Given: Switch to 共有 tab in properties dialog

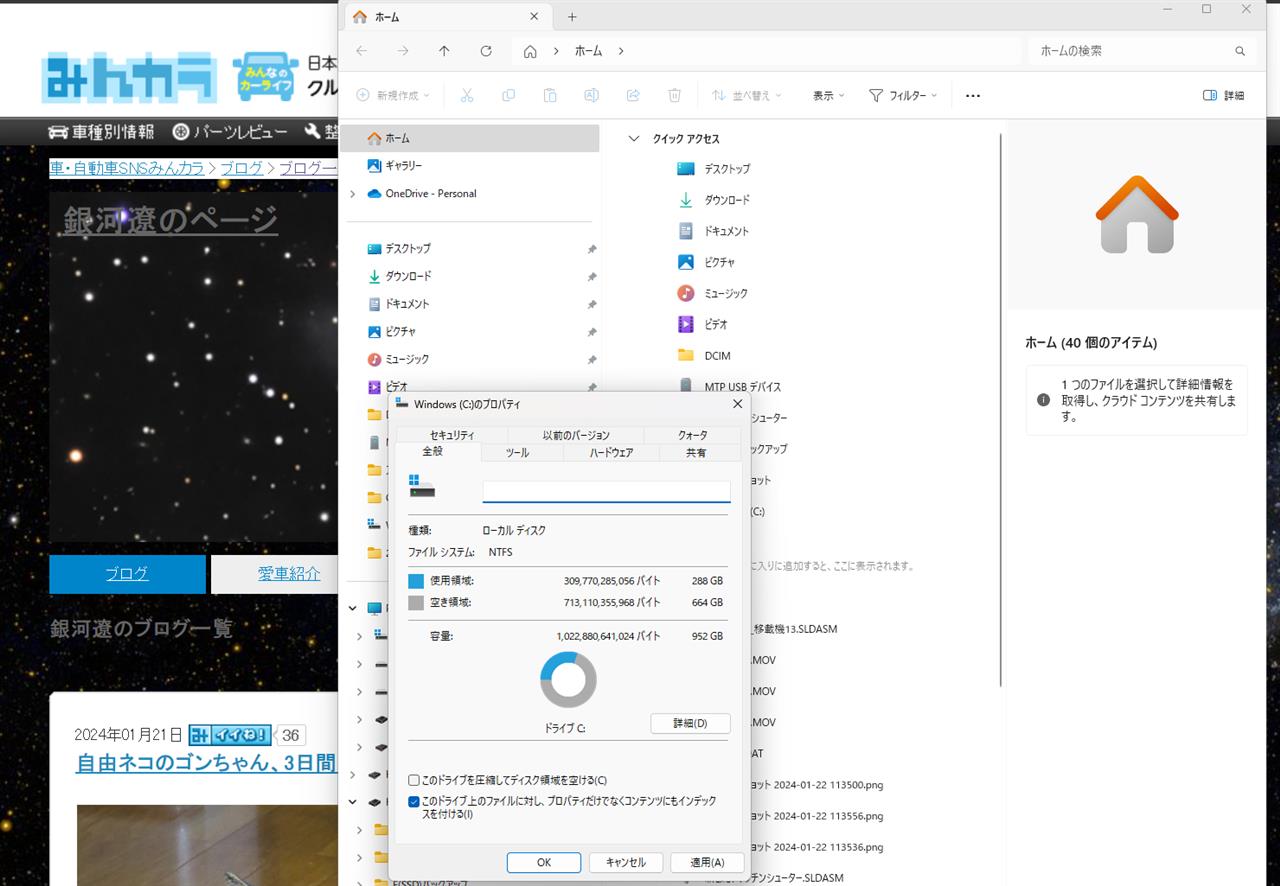Looking at the screenshot, I should click(696, 453).
